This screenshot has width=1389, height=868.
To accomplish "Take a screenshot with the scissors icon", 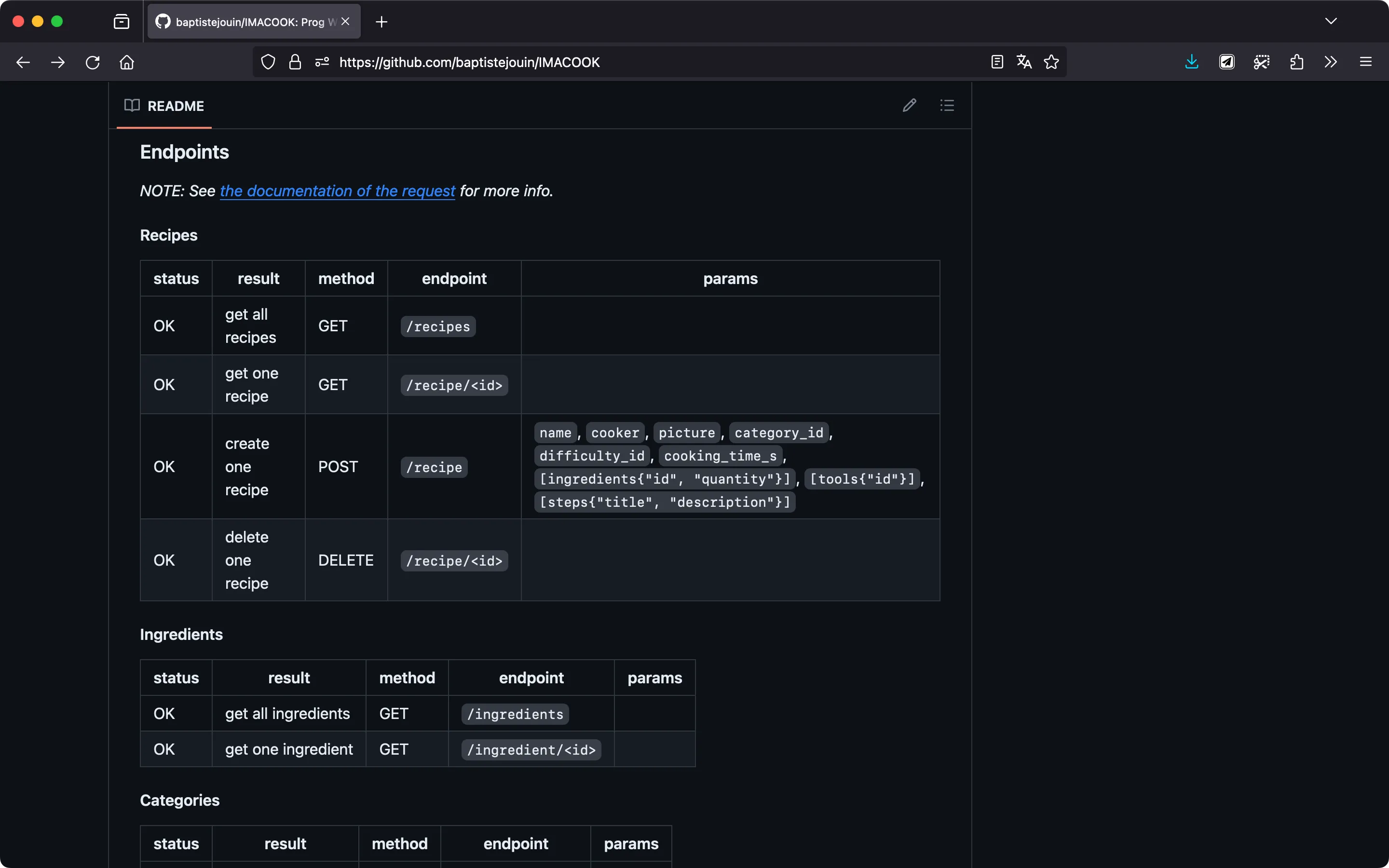I will [x=1262, y=62].
